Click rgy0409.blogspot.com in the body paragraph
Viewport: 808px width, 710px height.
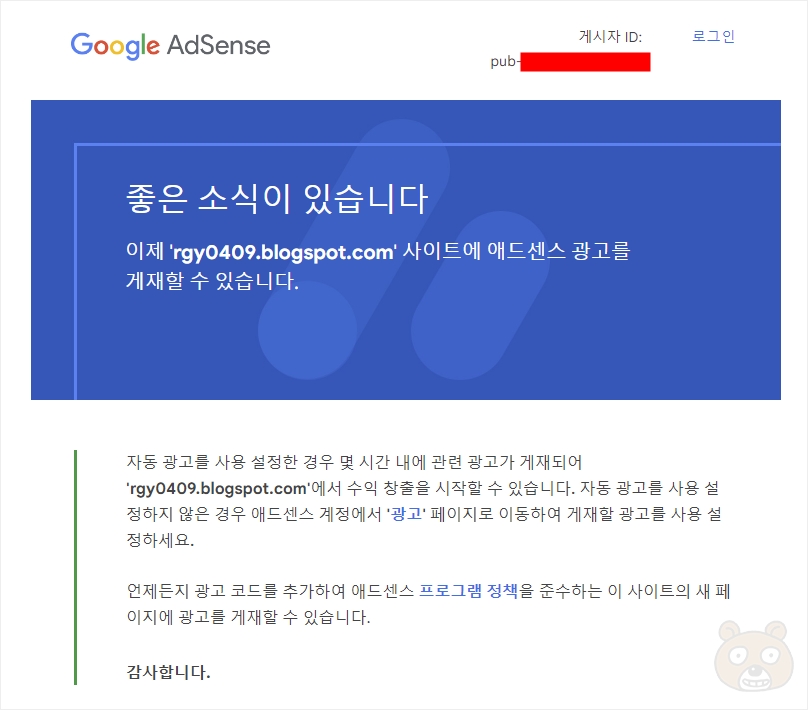click(218, 488)
